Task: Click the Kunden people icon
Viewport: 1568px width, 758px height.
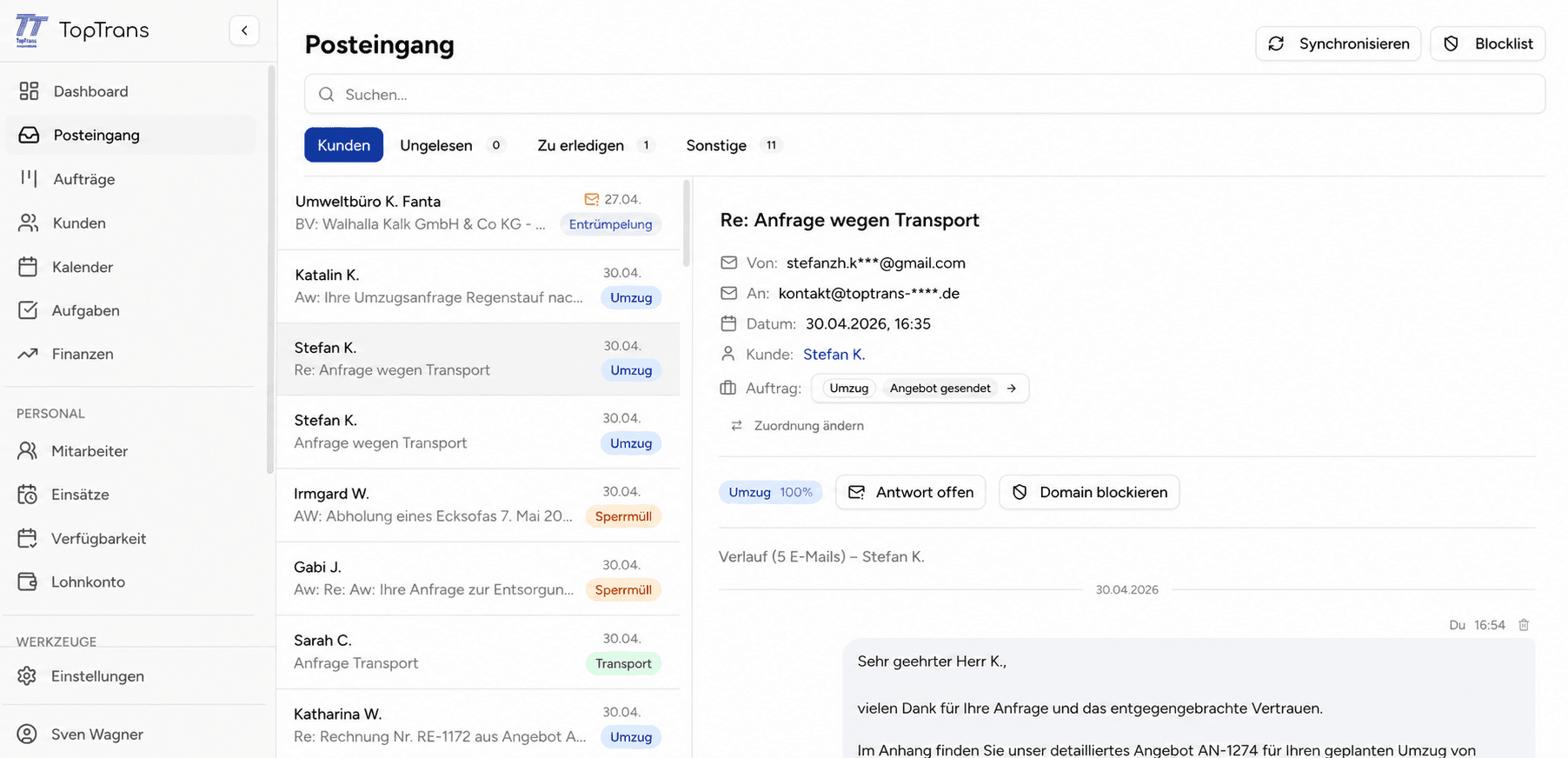Action: click(29, 223)
